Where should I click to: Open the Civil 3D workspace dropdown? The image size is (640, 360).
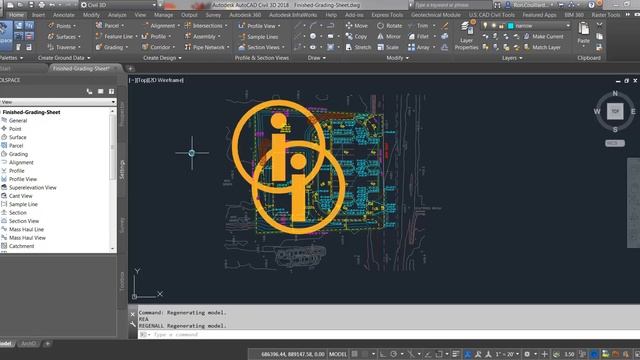pos(118,5)
